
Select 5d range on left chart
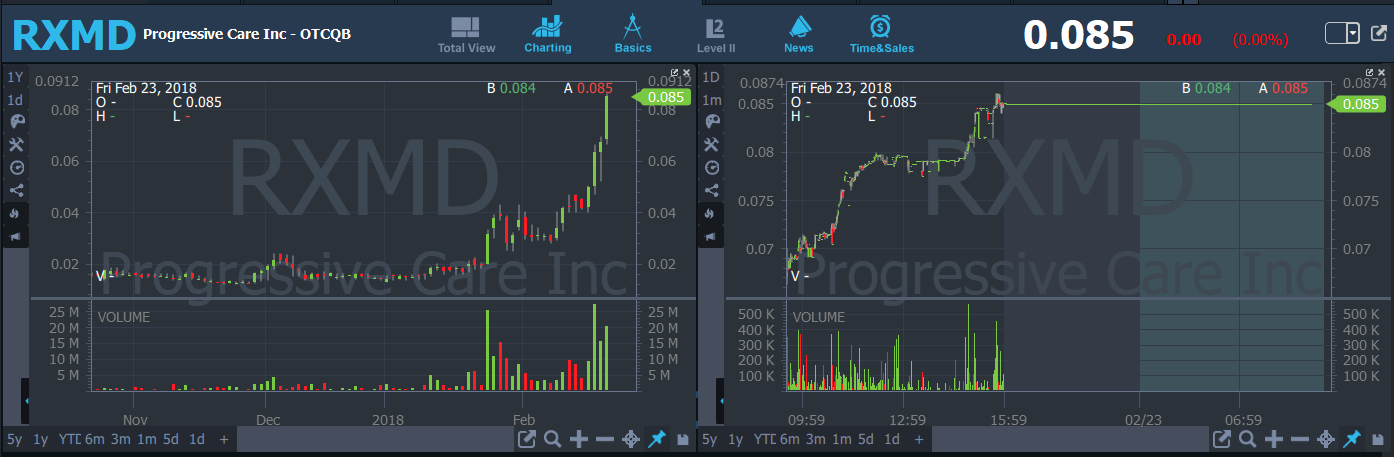[172, 439]
